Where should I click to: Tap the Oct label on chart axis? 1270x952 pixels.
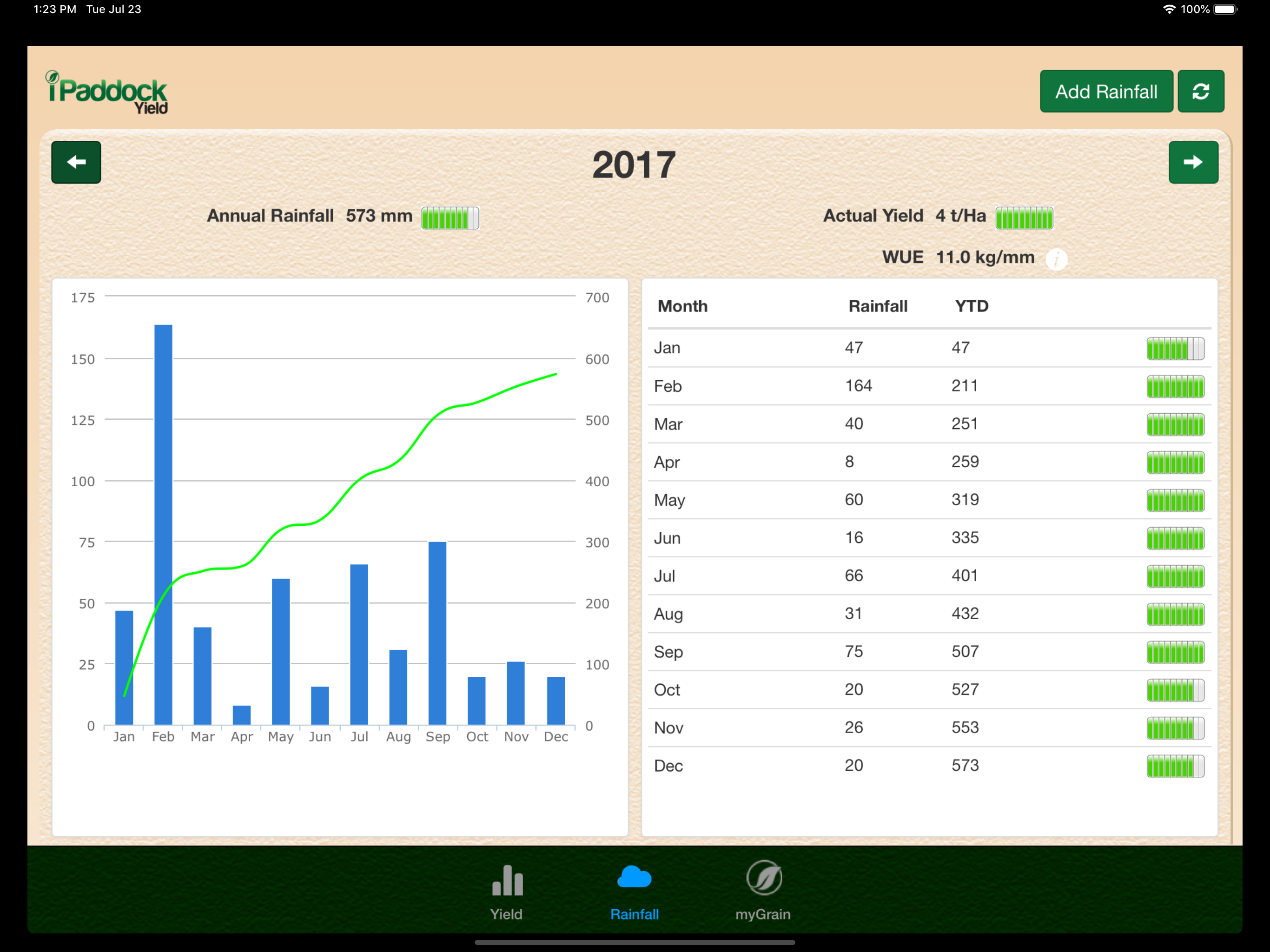point(477,737)
